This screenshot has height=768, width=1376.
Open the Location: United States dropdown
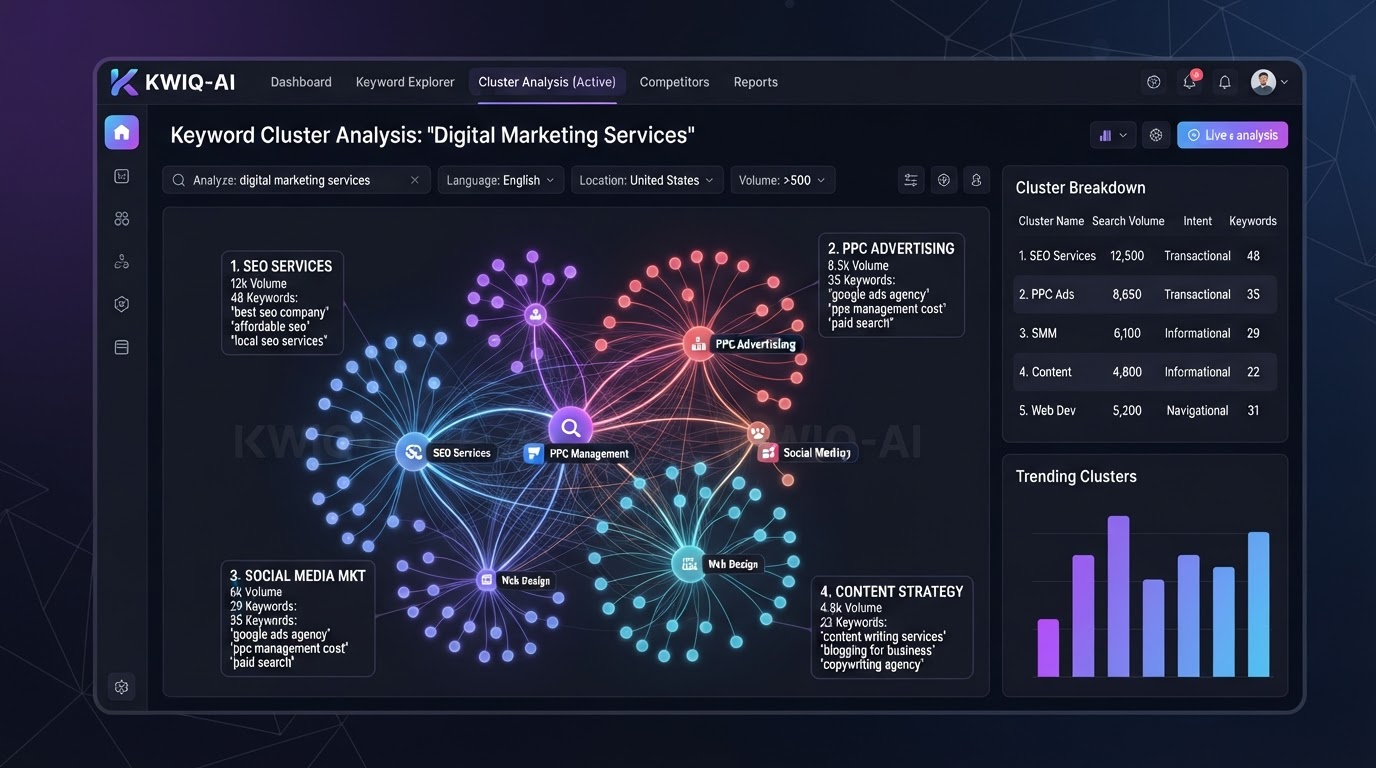pyautogui.click(x=647, y=180)
